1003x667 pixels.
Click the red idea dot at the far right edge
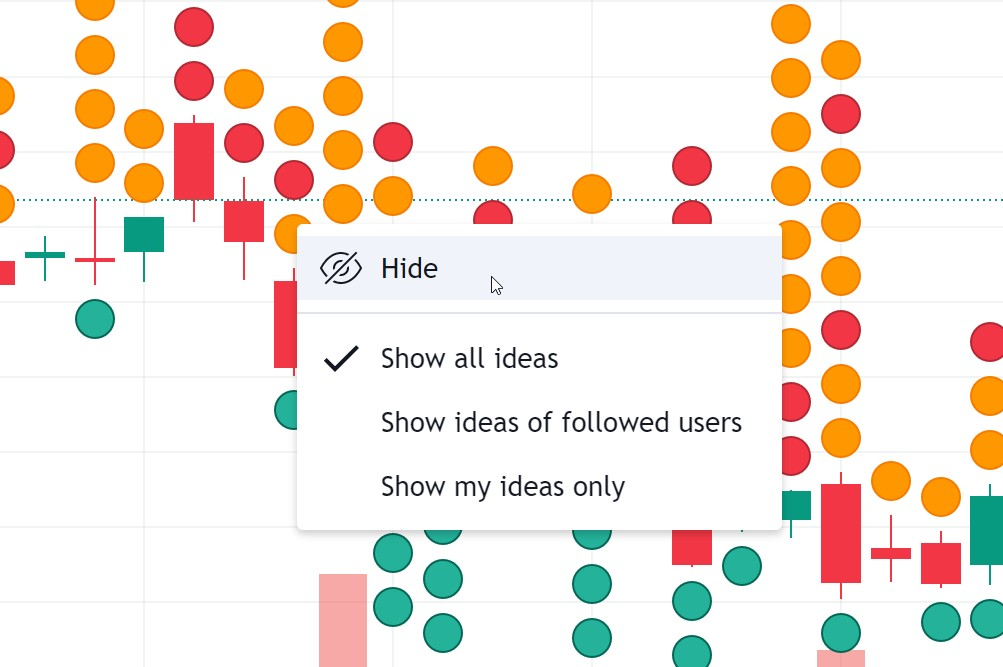tap(988, 342)
